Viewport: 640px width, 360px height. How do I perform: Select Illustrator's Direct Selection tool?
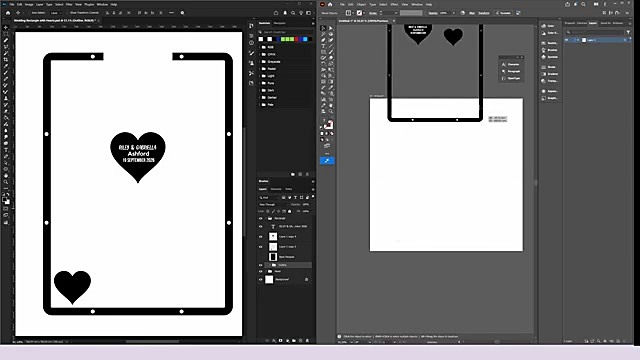tap(331, 28)
